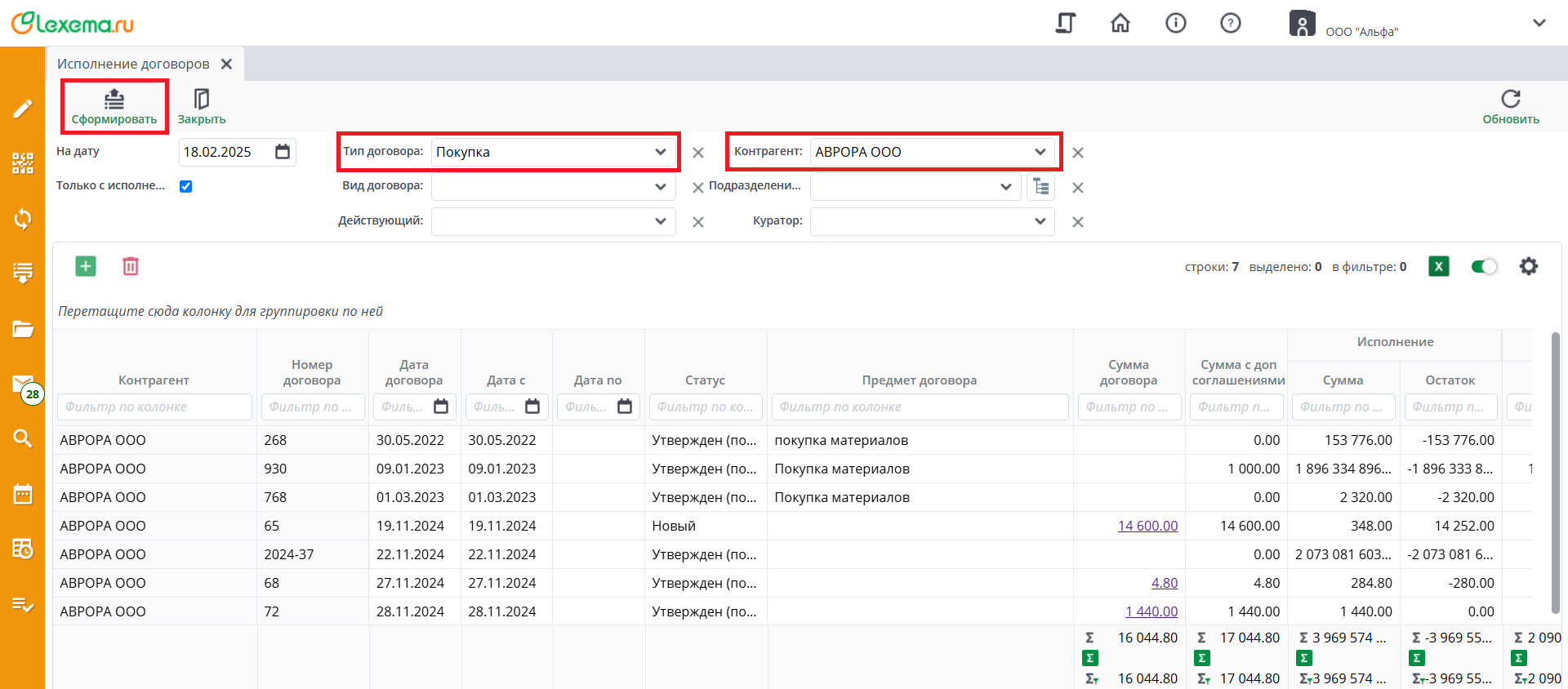Click the vertical scrollbar of the table
The width and height of the screenshot is (1568, 689).
(x=1555, y=473)
